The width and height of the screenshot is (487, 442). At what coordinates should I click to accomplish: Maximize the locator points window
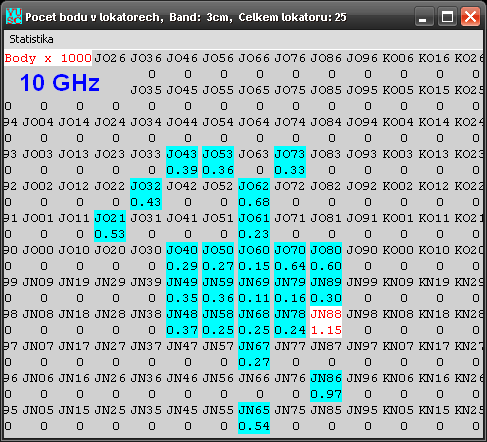tap(447, 17)
